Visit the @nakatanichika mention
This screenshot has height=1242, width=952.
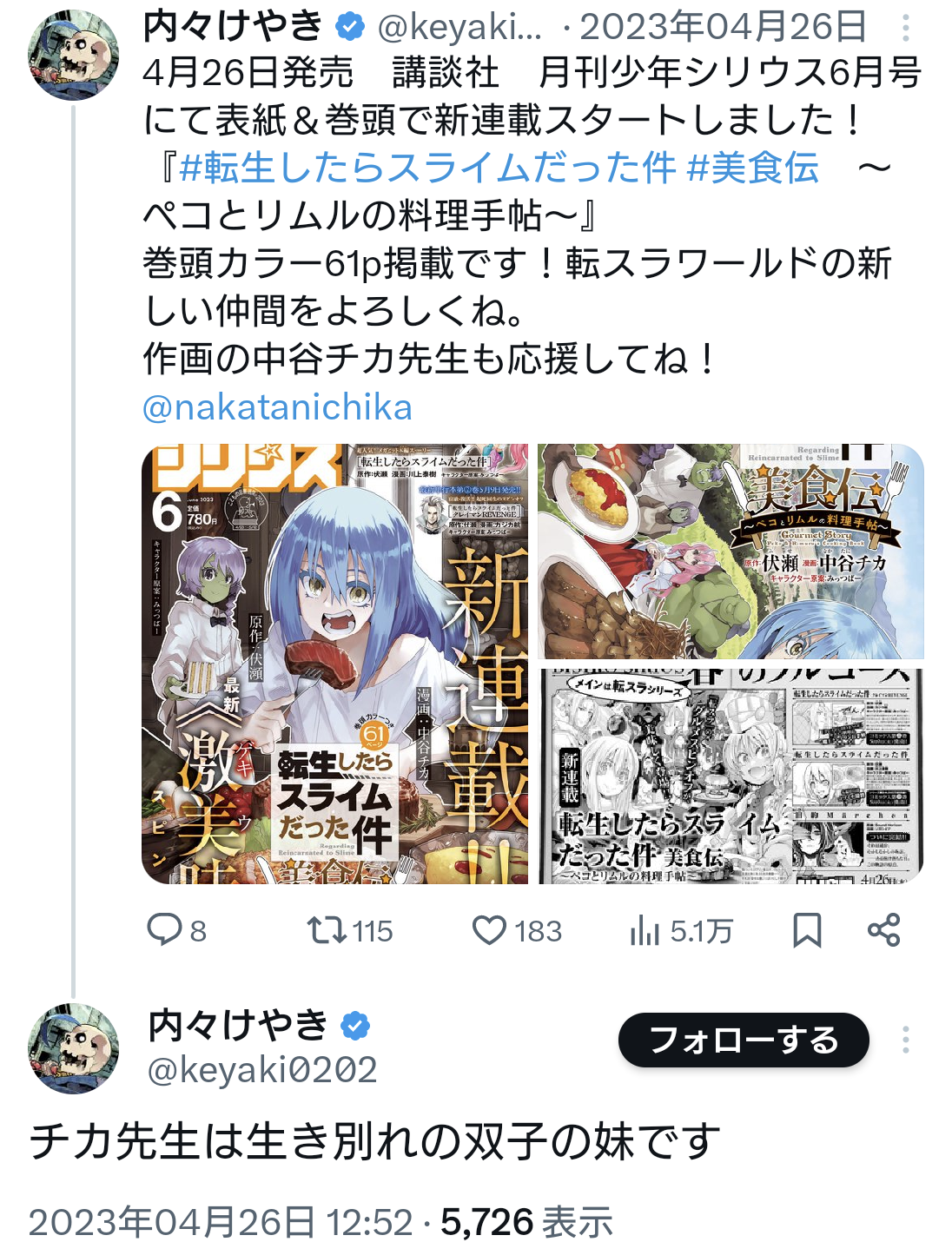click(277, 406)
